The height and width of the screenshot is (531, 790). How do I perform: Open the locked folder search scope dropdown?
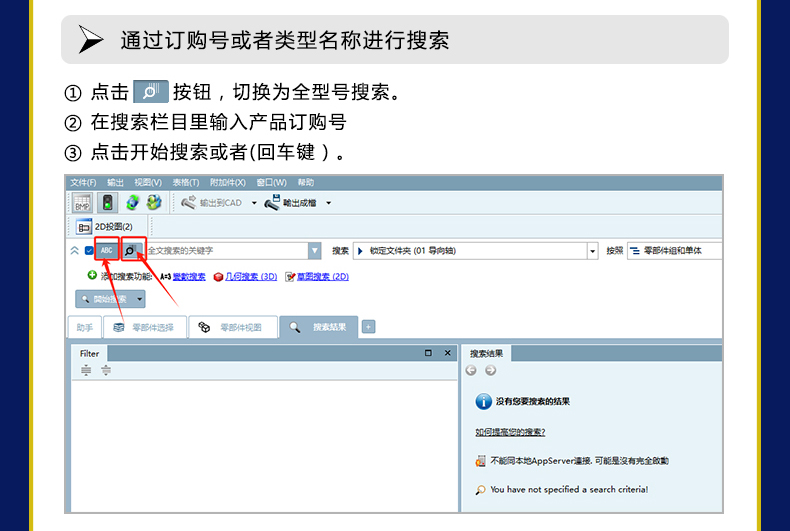pos(592,251)
